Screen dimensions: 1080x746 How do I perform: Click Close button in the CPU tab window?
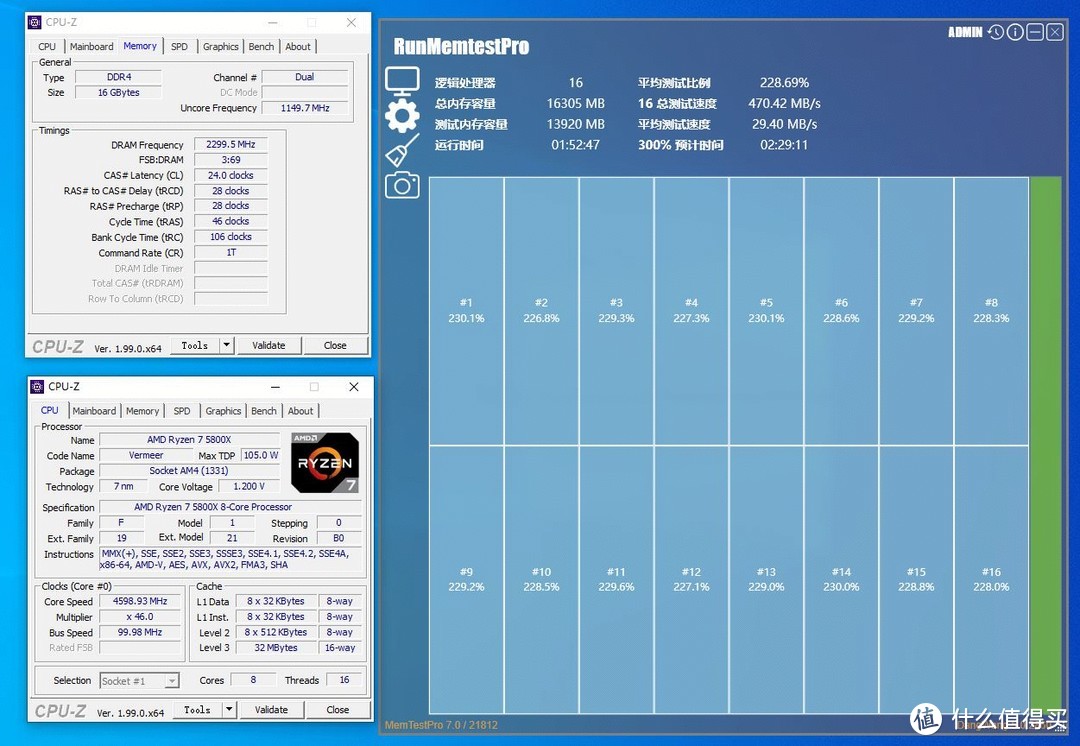[x=338, y=709]
